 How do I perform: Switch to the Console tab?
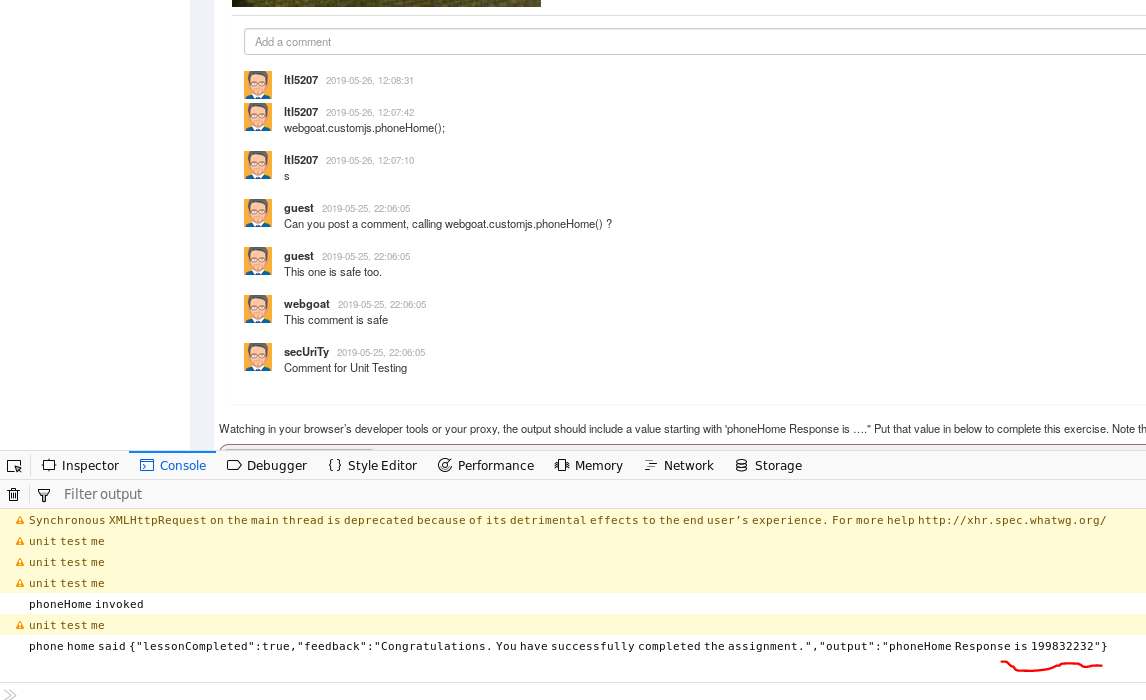pyautogui.click(x=172, y=466)
